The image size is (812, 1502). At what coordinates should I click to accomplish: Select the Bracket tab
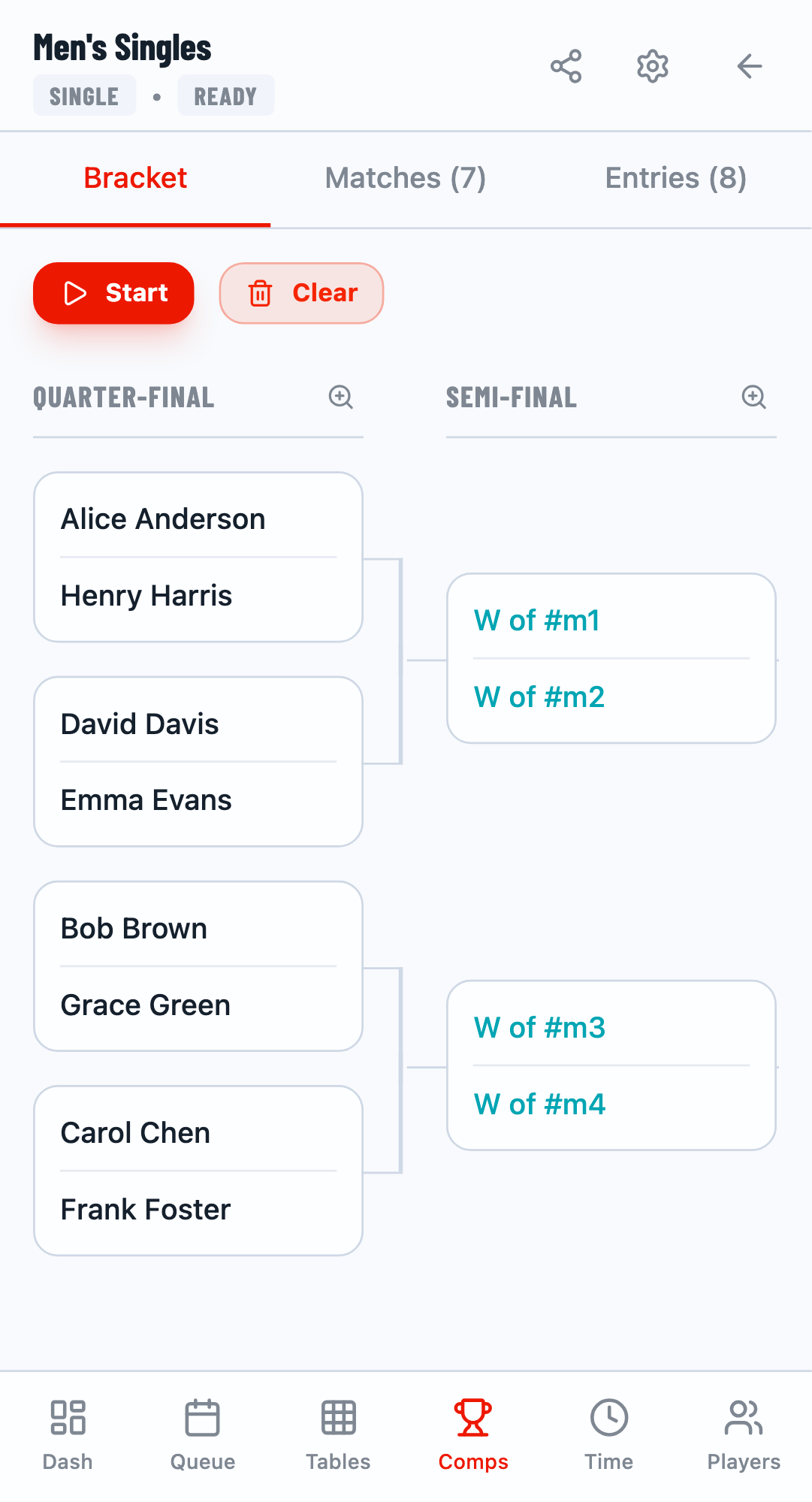[x=135, y=178]
